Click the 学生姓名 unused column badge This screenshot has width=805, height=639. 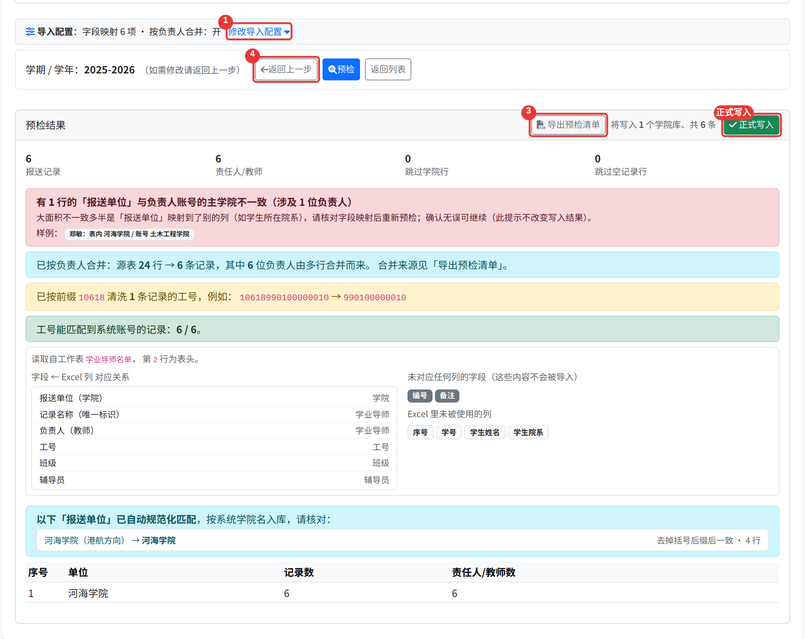(x=485, y=433)
